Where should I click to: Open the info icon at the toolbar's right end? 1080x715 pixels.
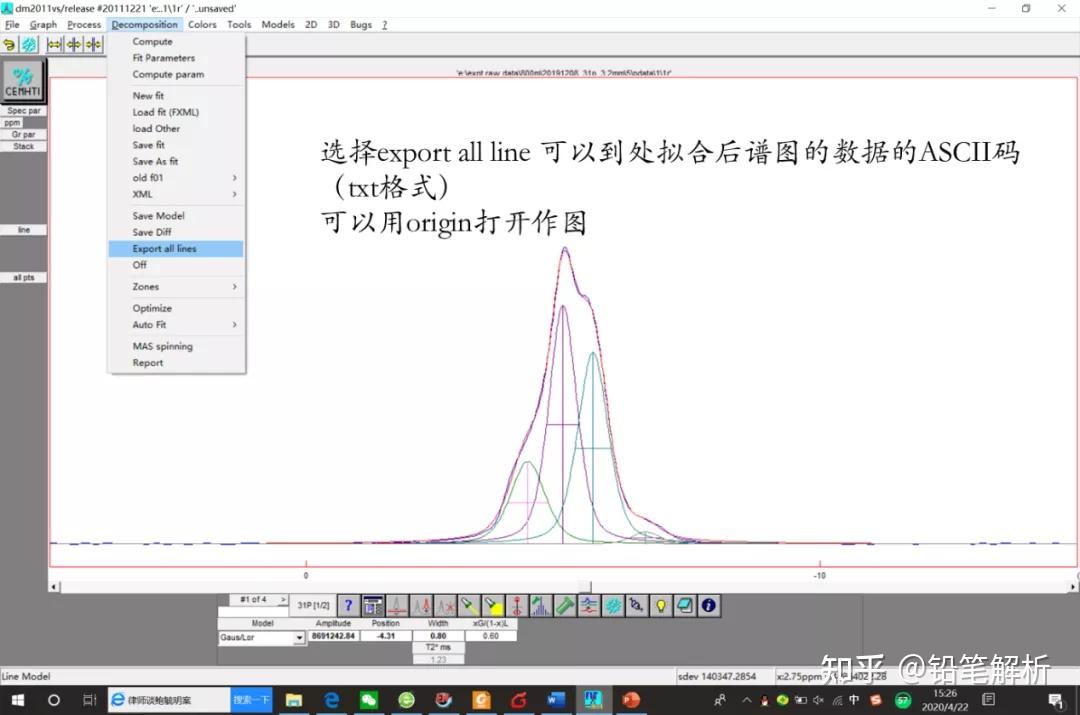(x=707, y=605)
